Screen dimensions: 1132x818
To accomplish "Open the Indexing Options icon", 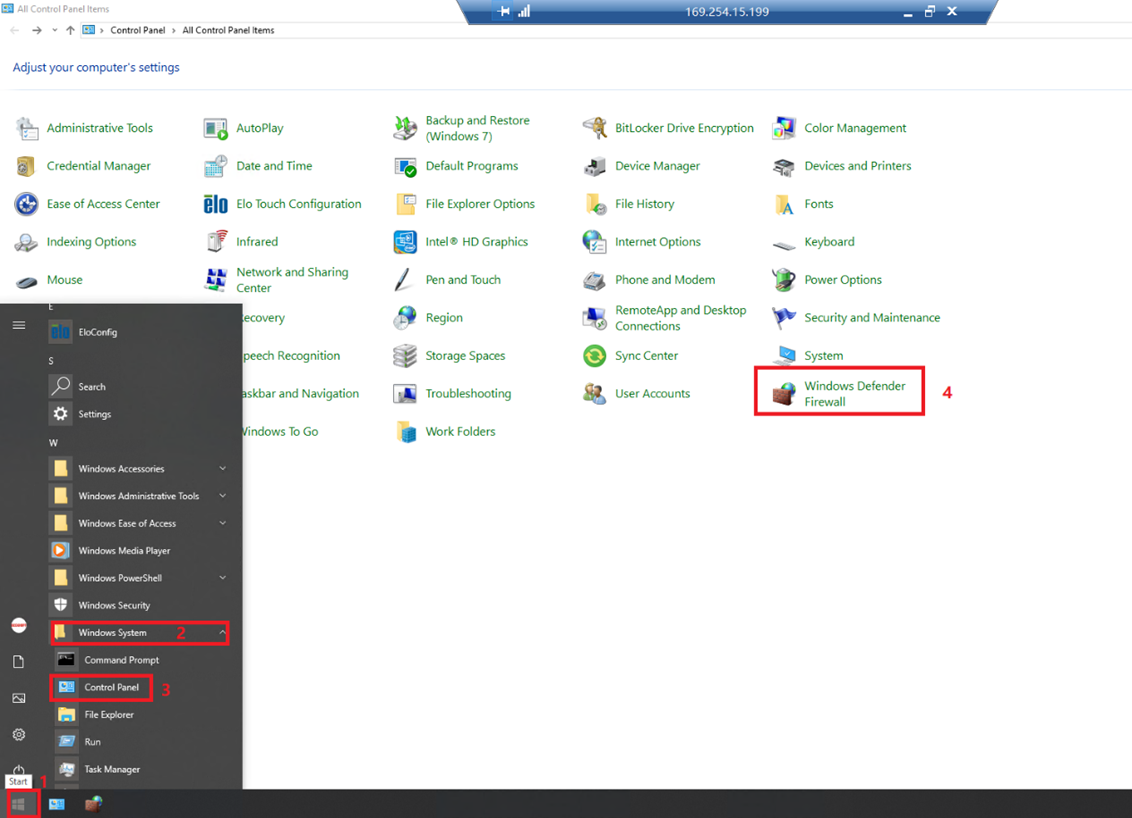I will (x=27, y=242).
